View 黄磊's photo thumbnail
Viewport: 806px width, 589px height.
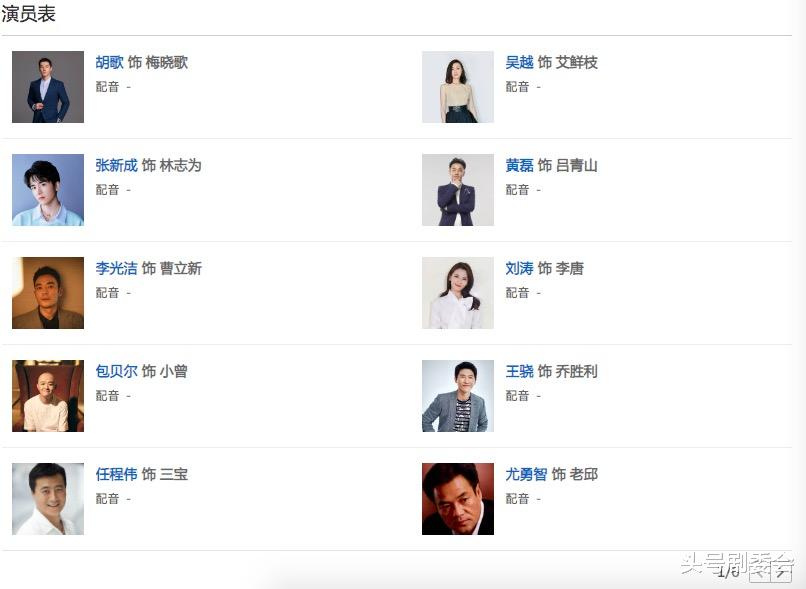coord(457,190)
